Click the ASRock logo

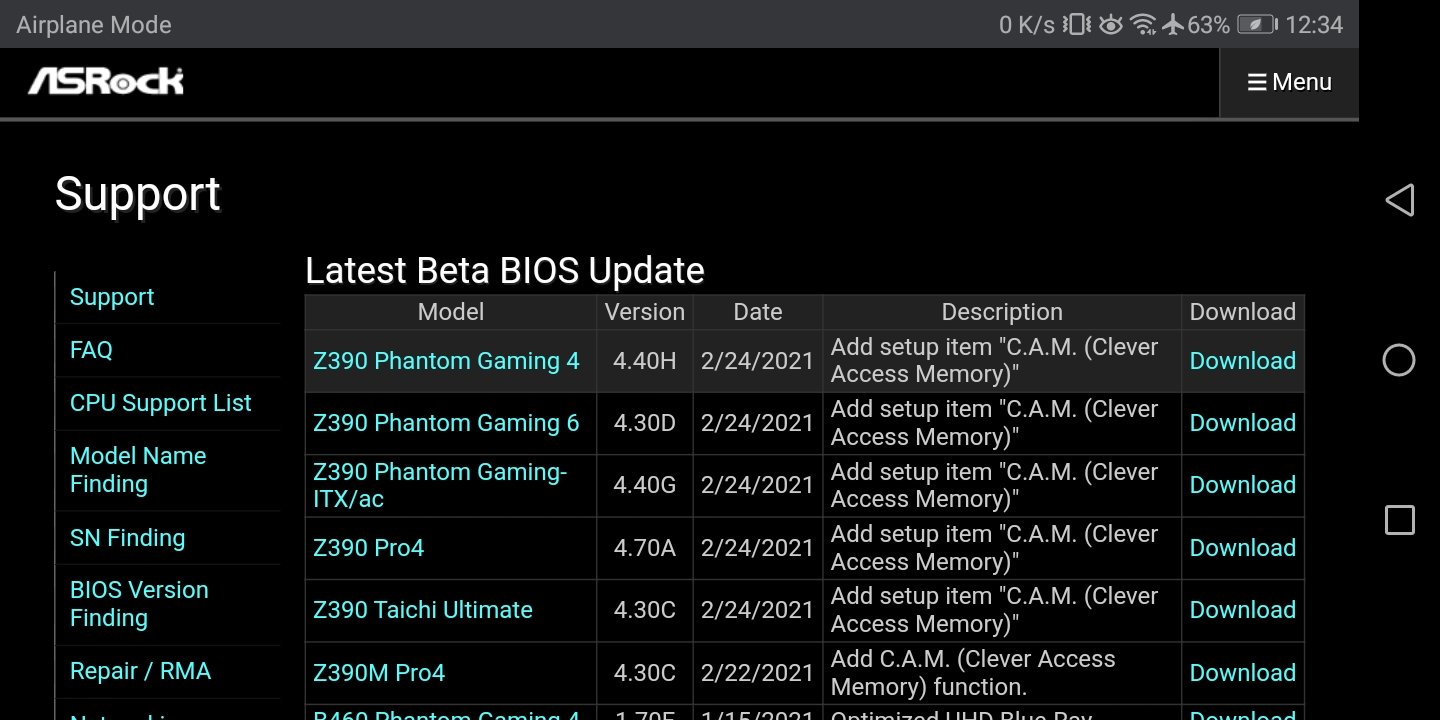point(106,82)
